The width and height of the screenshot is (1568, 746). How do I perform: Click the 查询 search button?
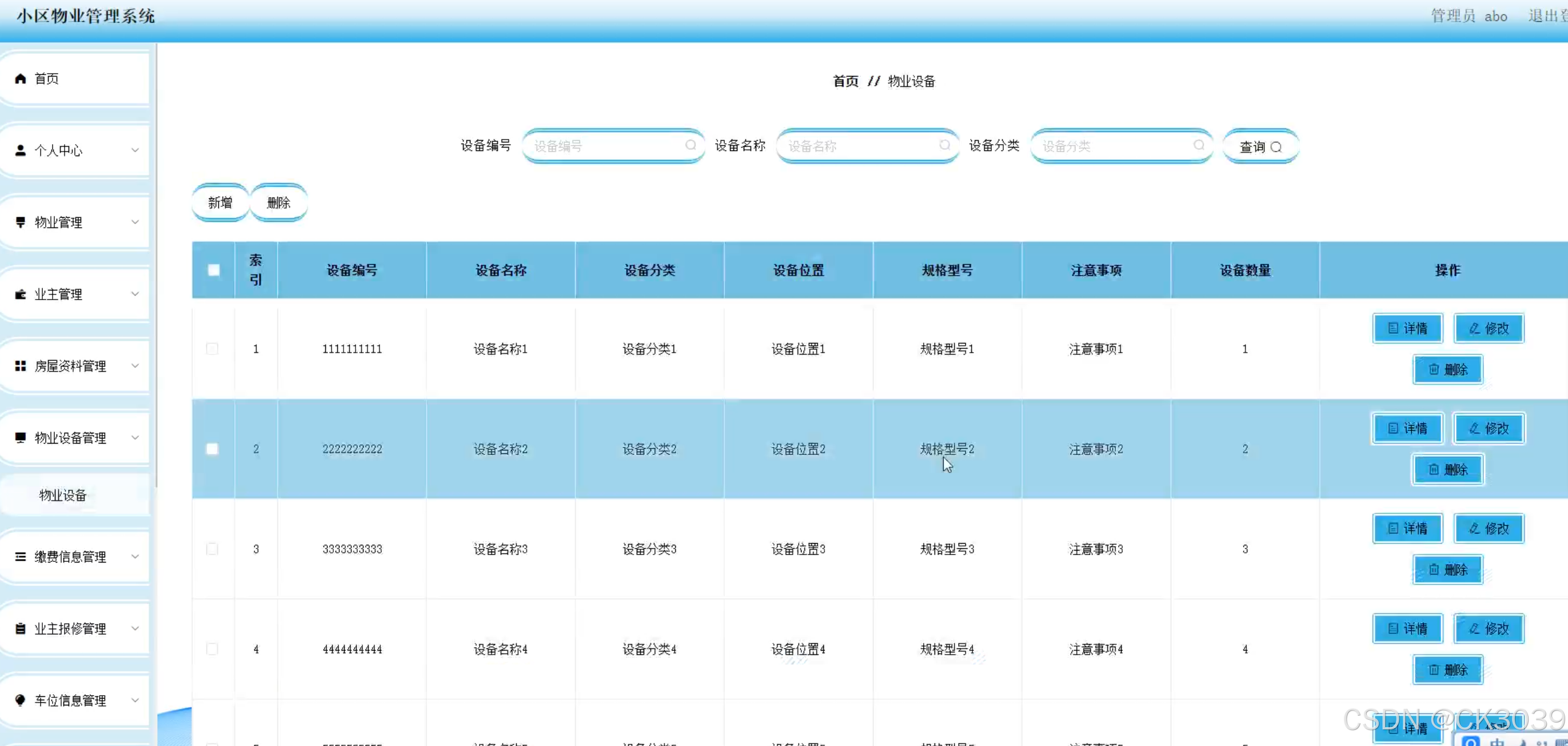(x=1260, y=147)
